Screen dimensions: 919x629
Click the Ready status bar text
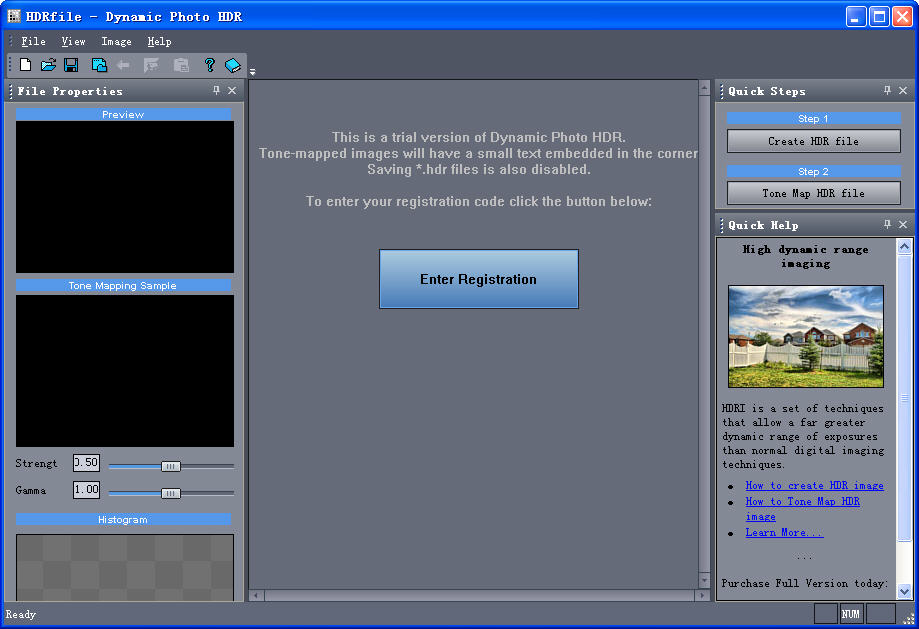coord(21,614)
